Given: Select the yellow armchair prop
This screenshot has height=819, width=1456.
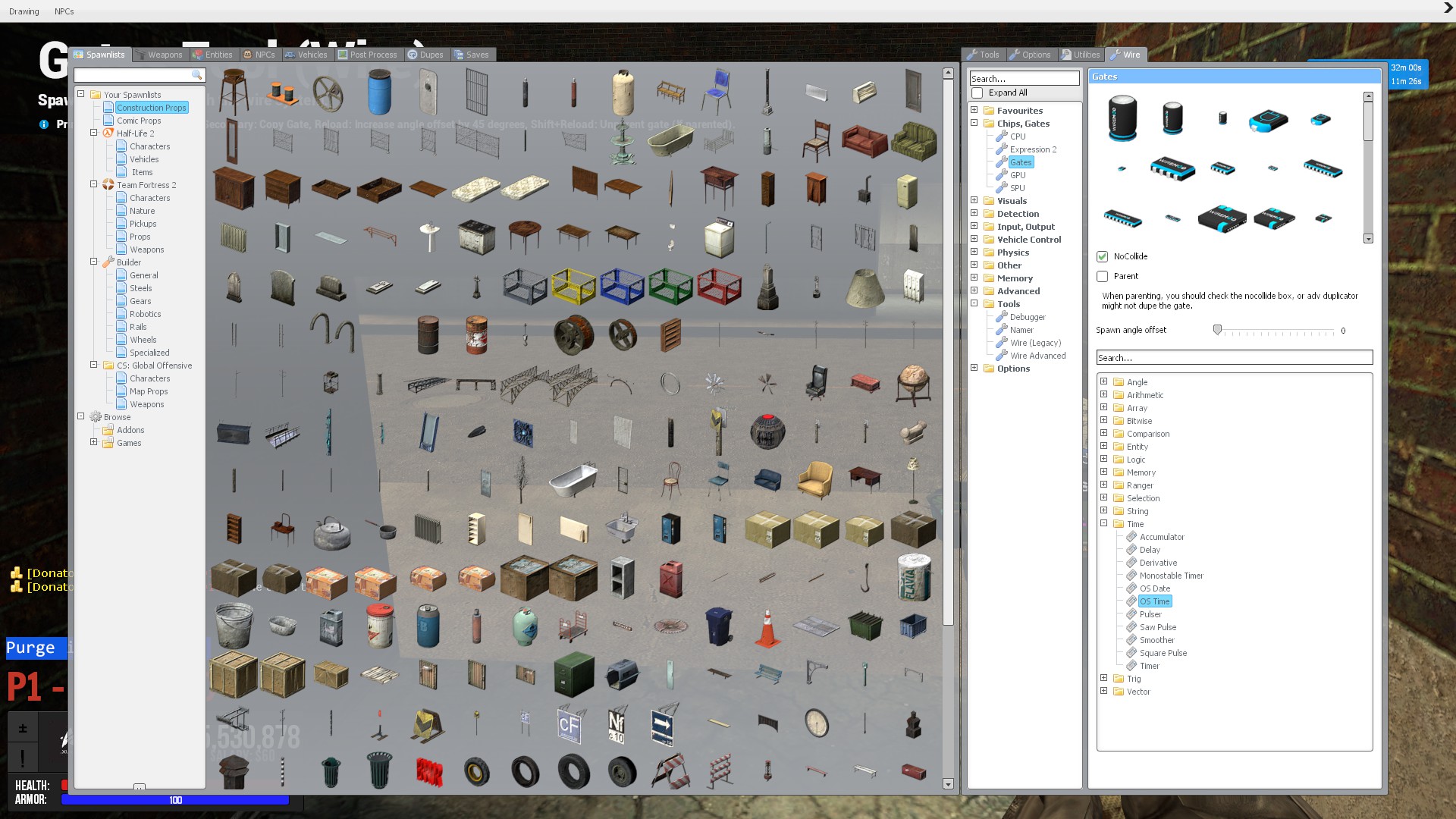Looking at the screenshot, I should tap(815, 479).
